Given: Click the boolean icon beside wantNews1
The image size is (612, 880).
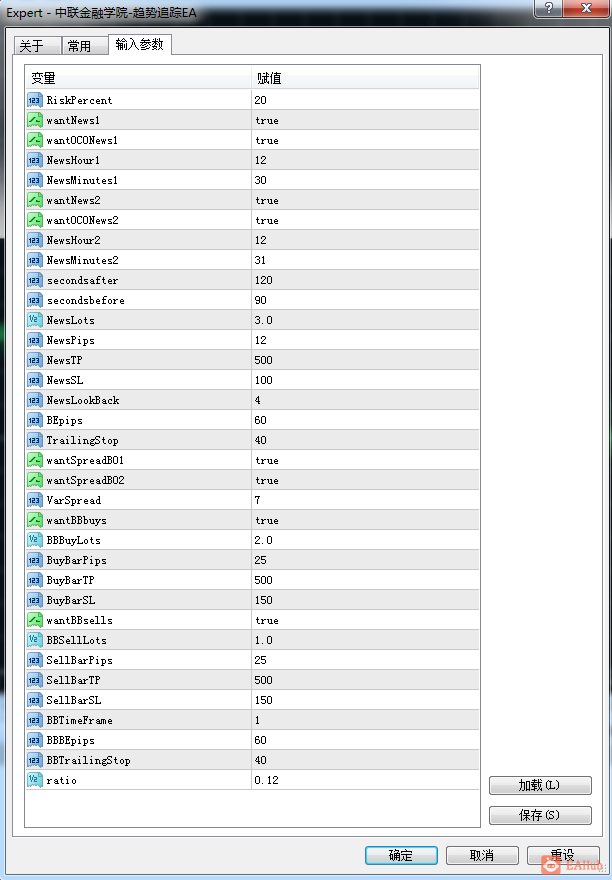Looking at the screenshot, I should pyautogui.click(x=35, y=120).
